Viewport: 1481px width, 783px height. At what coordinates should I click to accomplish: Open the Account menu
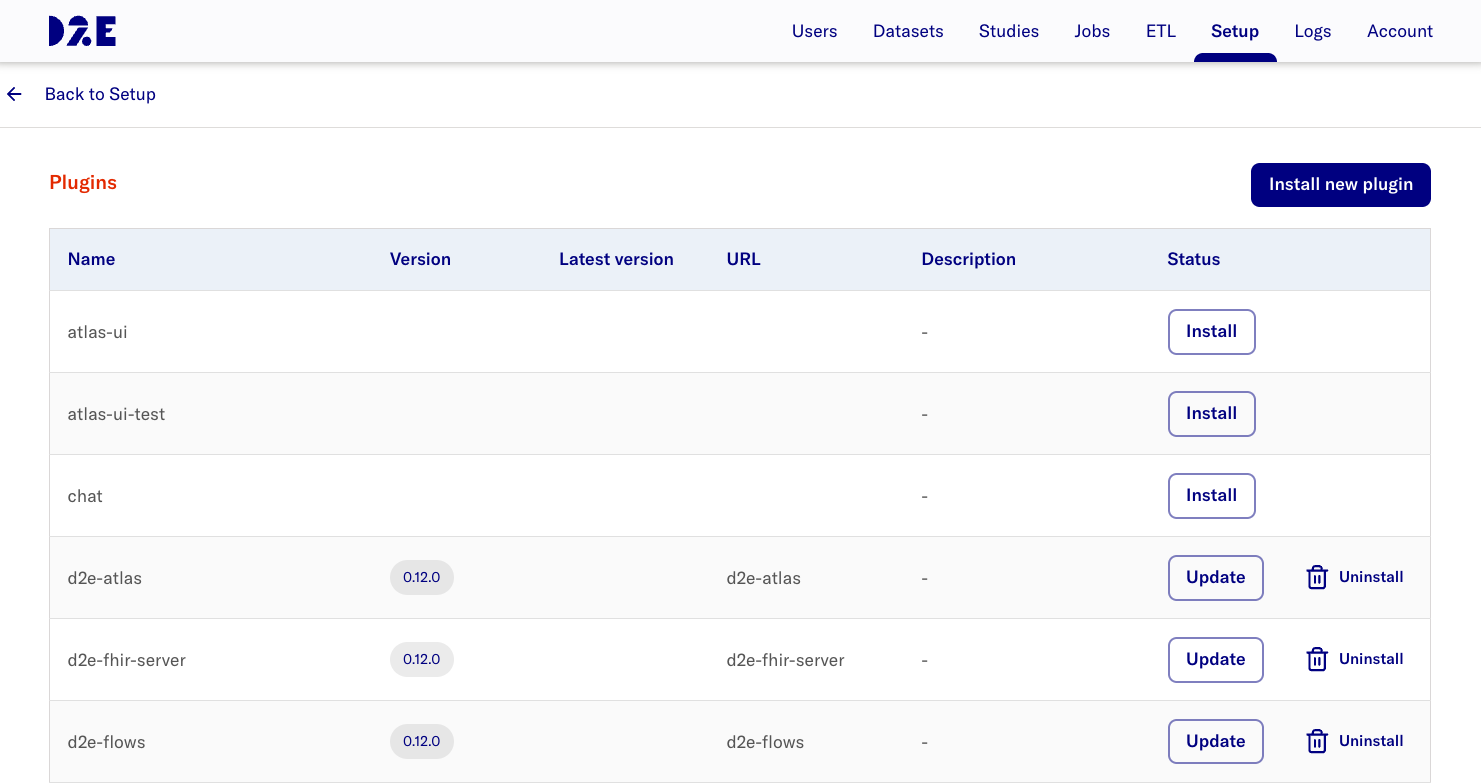coord(1399,31)
